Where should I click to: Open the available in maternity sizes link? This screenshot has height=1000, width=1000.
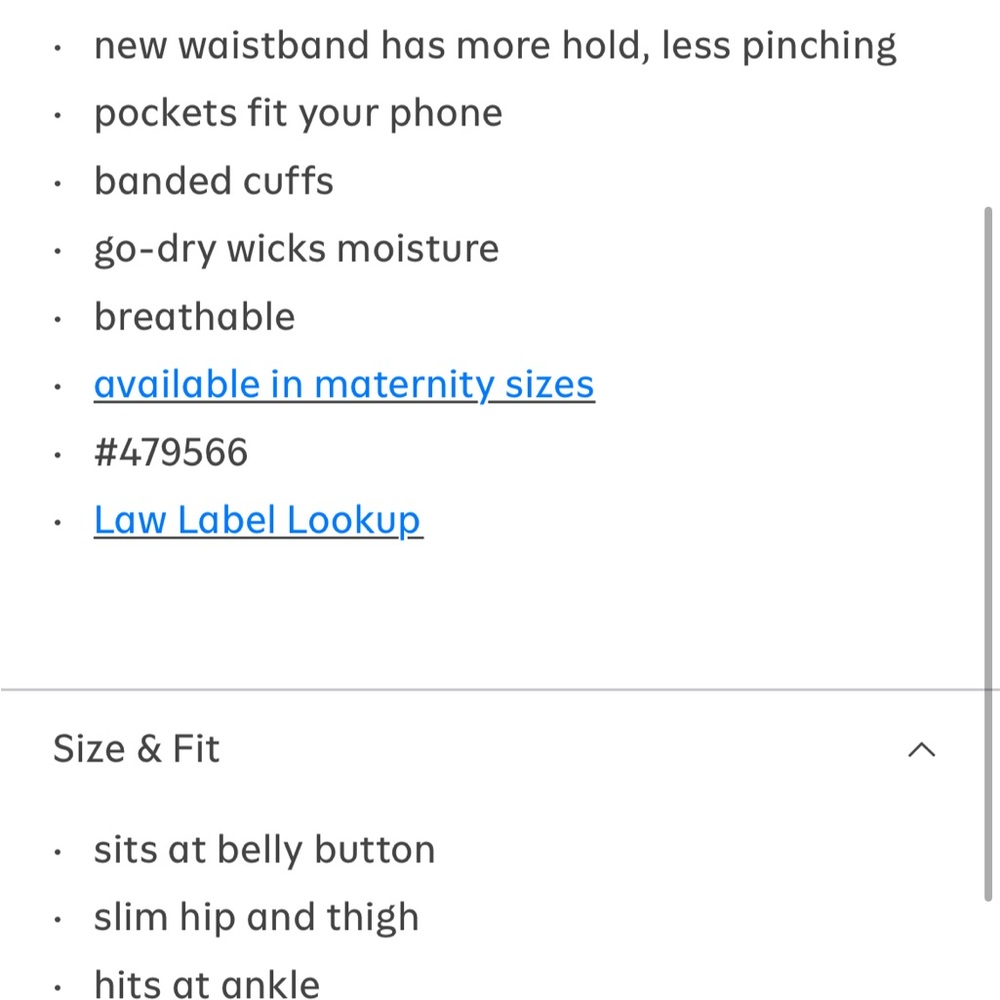point(344,385)
